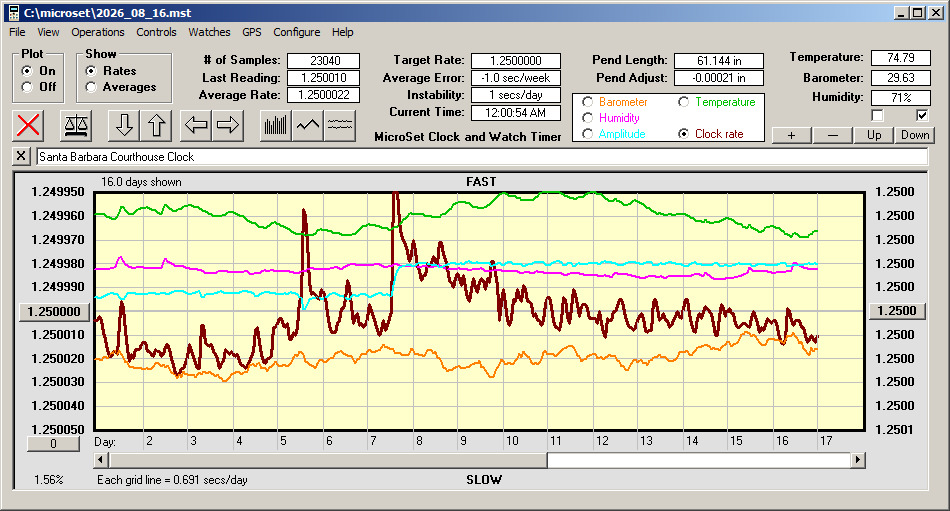
Task: Click the # of Samples value field
Action: click(x=324, y=61)
